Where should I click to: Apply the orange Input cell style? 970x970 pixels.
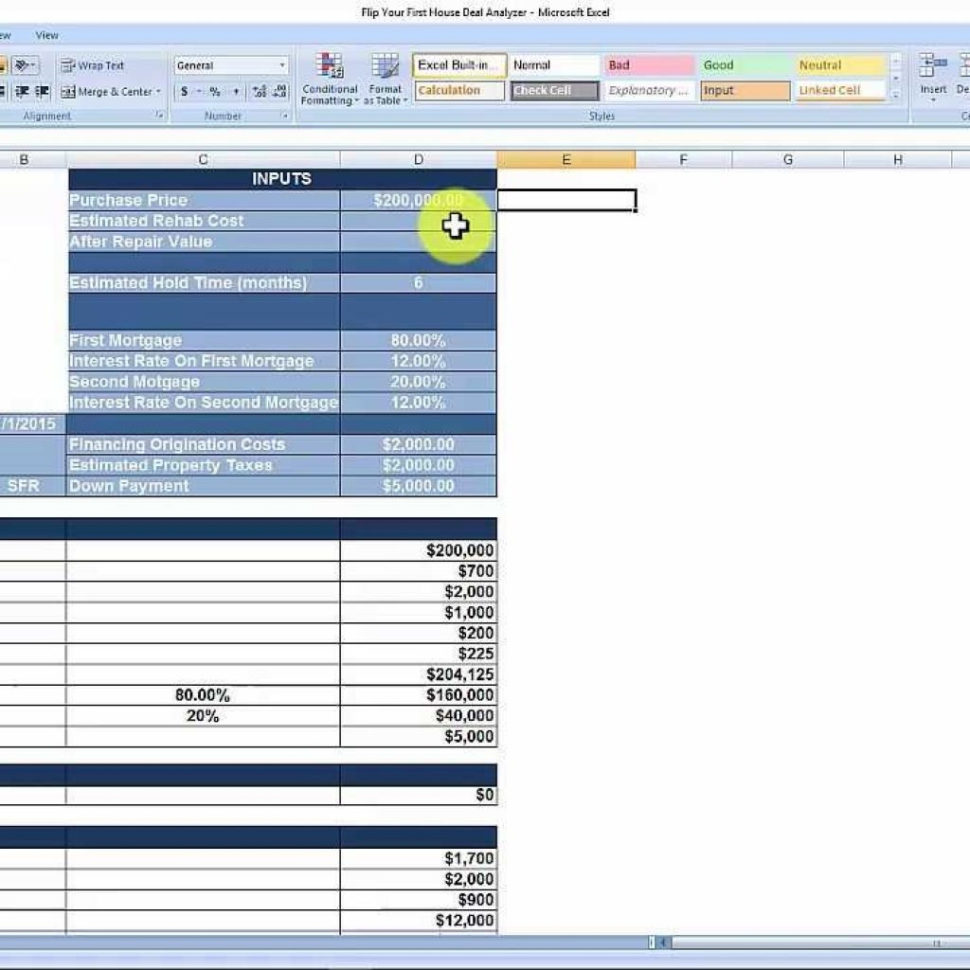tap(745, 90)
